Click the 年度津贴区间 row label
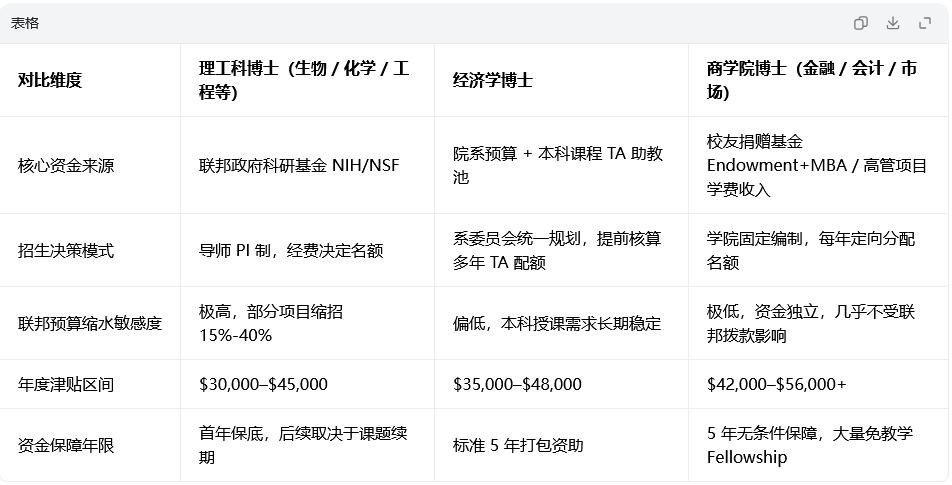Image resolution: width=952 pixels, height=485 pixels. pos(66,384)
